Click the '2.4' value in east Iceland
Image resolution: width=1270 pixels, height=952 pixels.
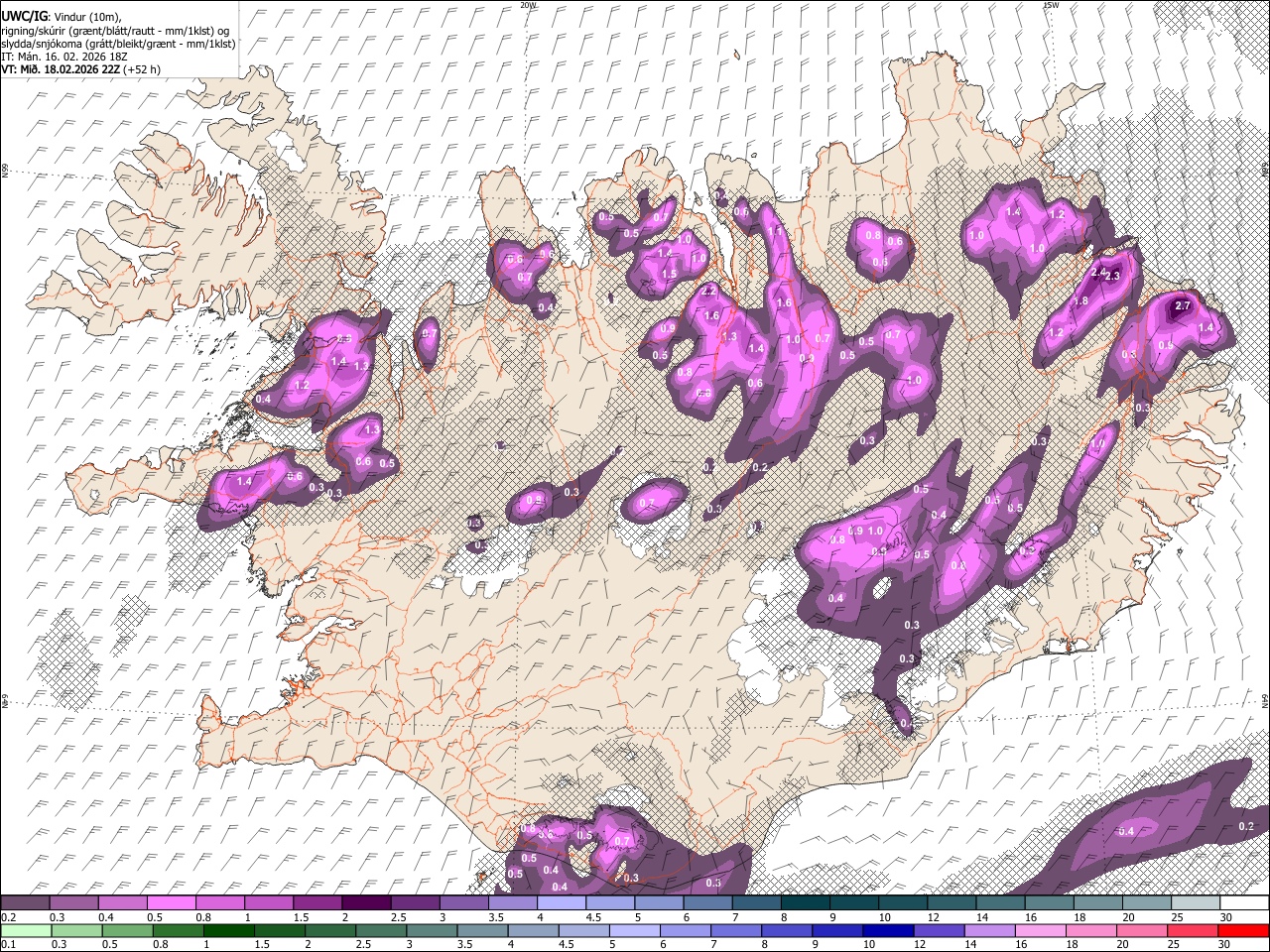(1098, 272)
